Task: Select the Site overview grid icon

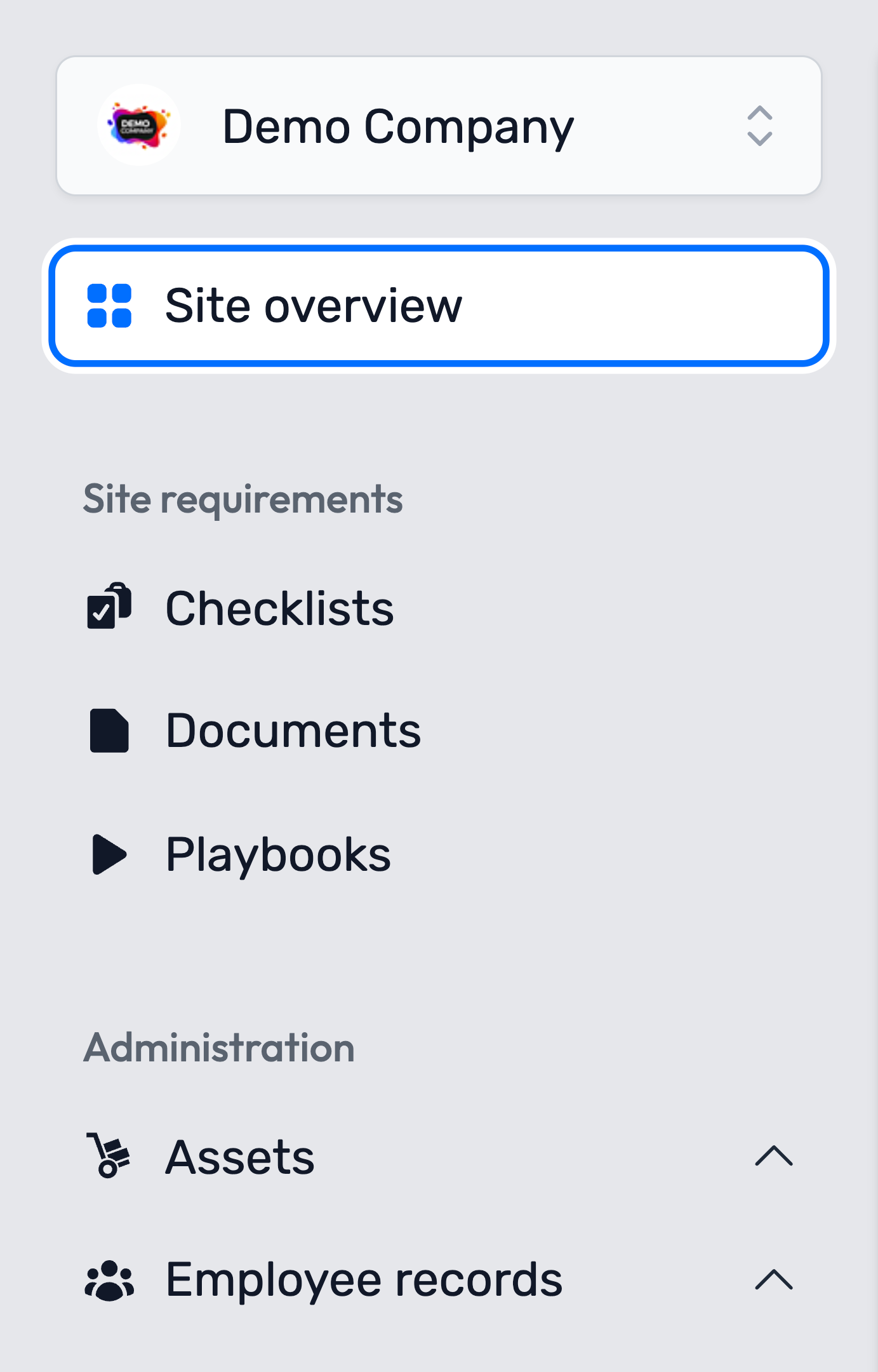Action: tap(109, 306)
